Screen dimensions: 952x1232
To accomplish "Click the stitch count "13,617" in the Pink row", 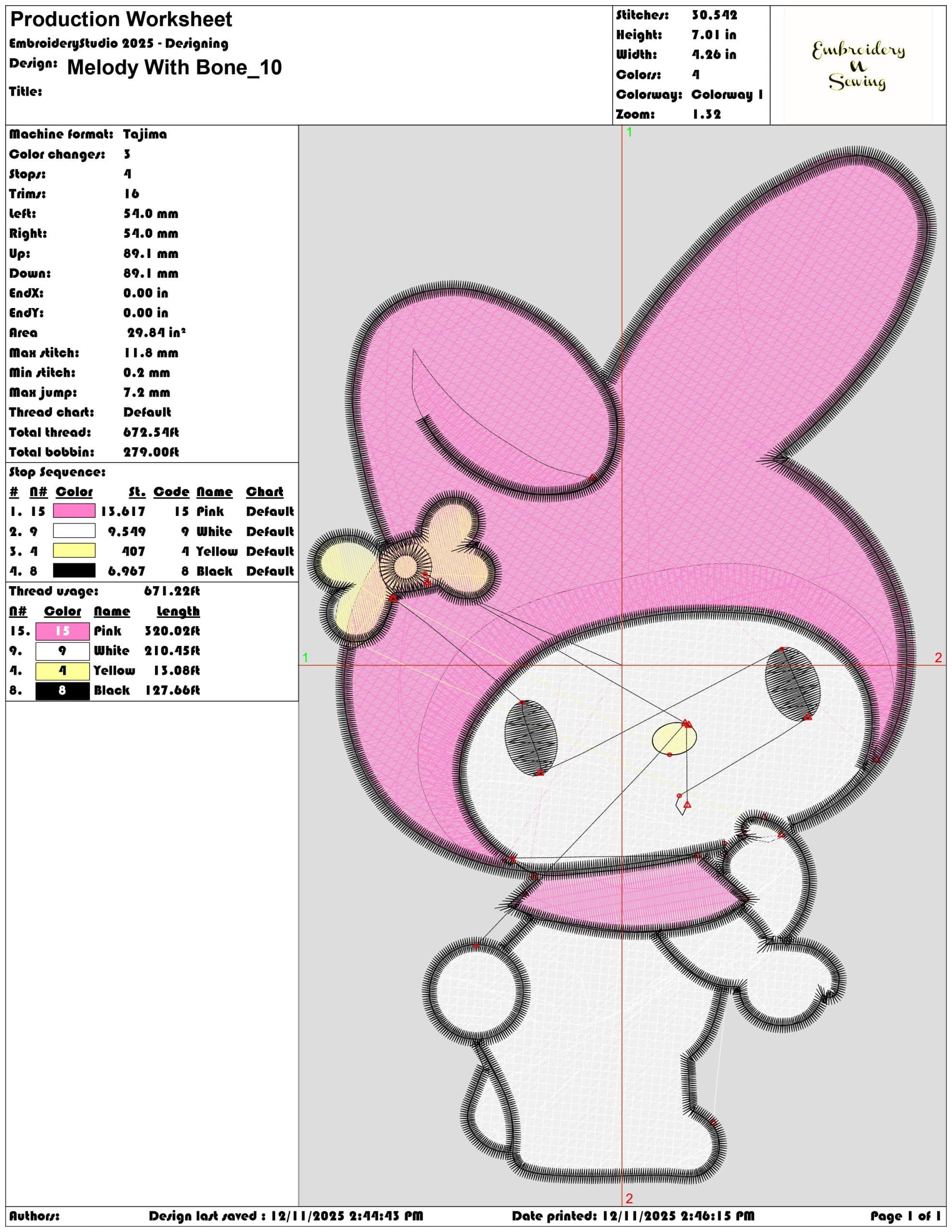I will click(x=124, y=512).
